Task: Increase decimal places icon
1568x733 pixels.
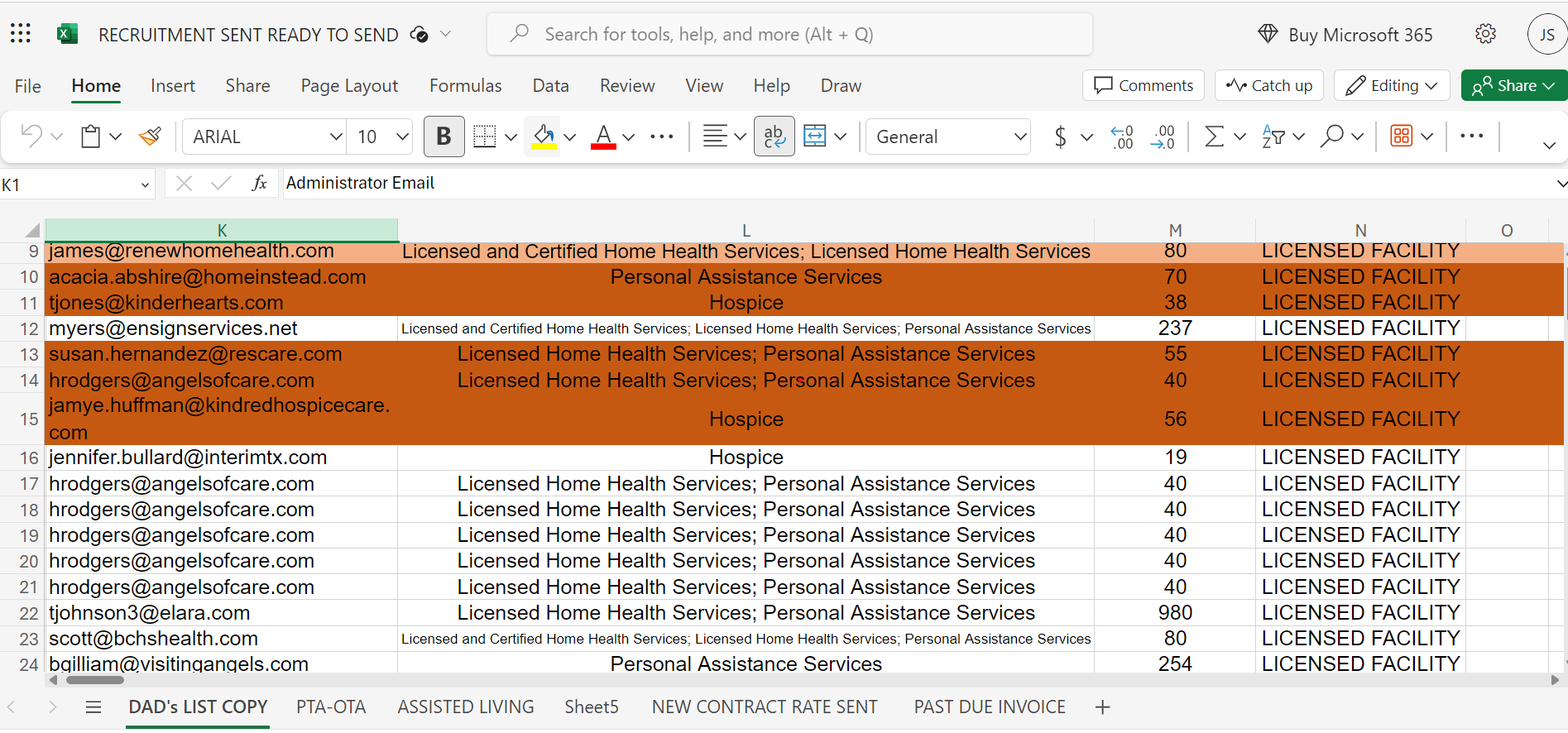Action: (x=1122, y=137)
